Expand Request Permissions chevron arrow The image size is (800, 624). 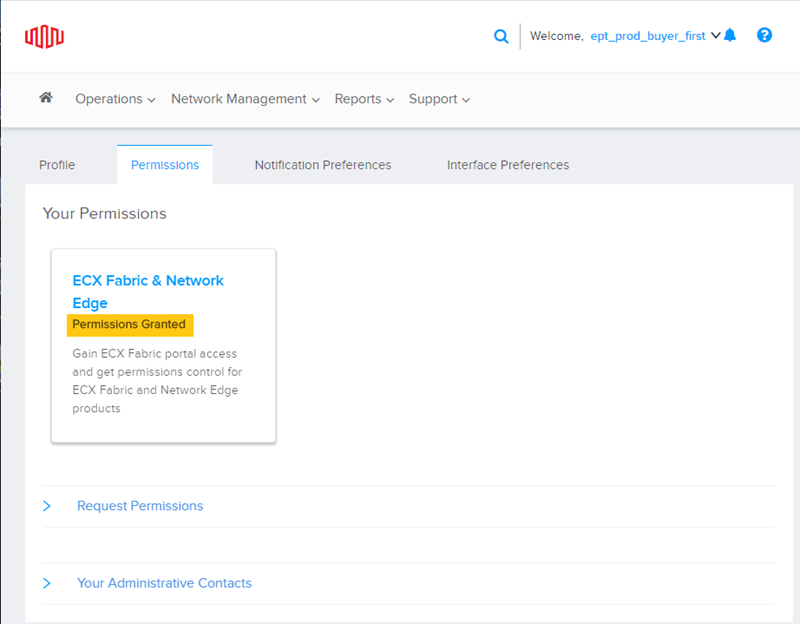click(46, 506)
